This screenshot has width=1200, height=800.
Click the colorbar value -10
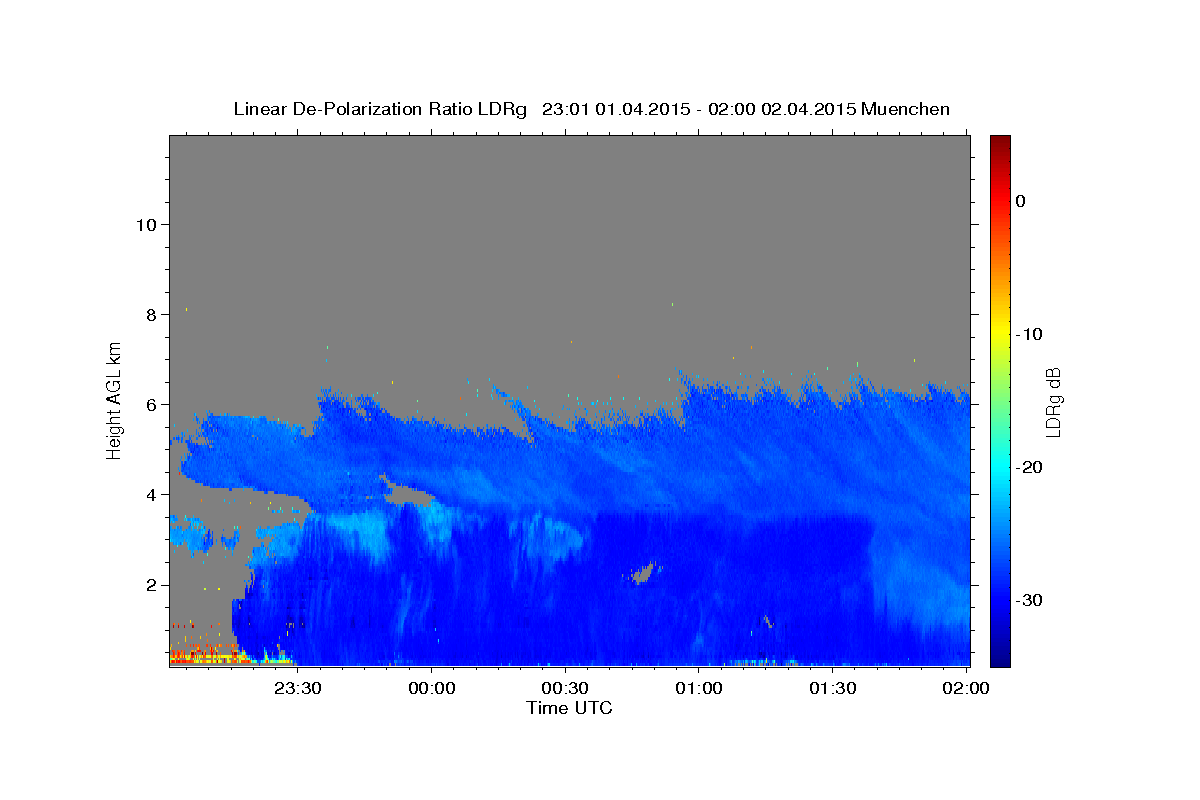[x=1029, y=334]
